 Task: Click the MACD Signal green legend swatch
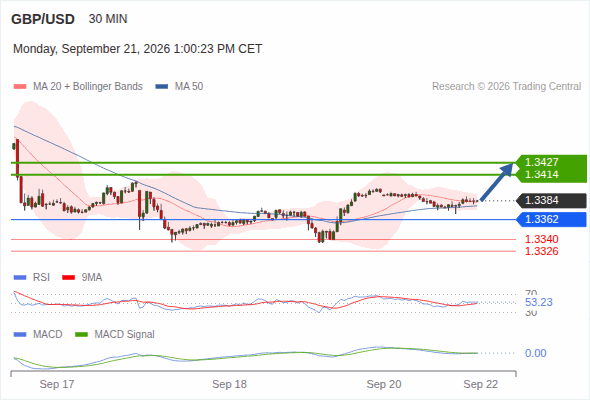click(81, 335)
